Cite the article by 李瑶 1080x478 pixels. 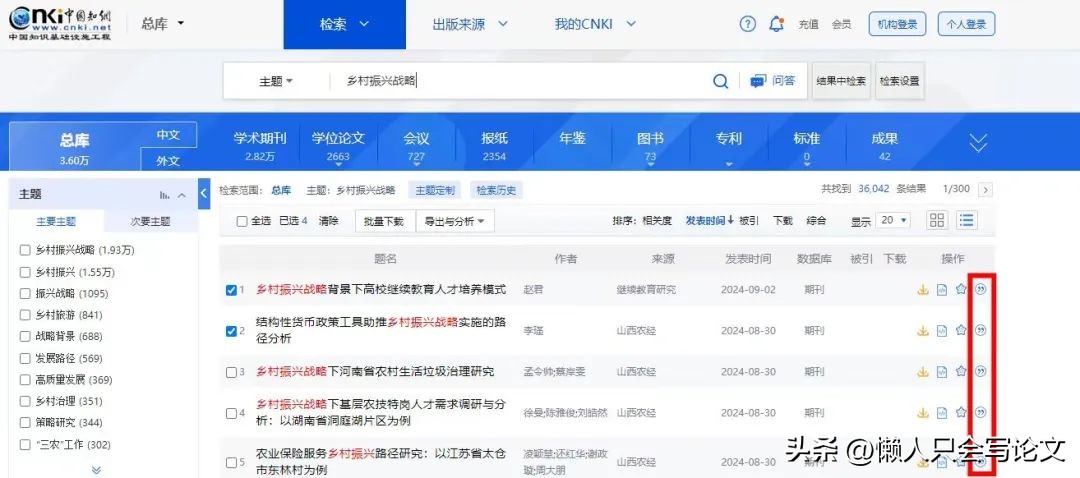click(981, 331)
